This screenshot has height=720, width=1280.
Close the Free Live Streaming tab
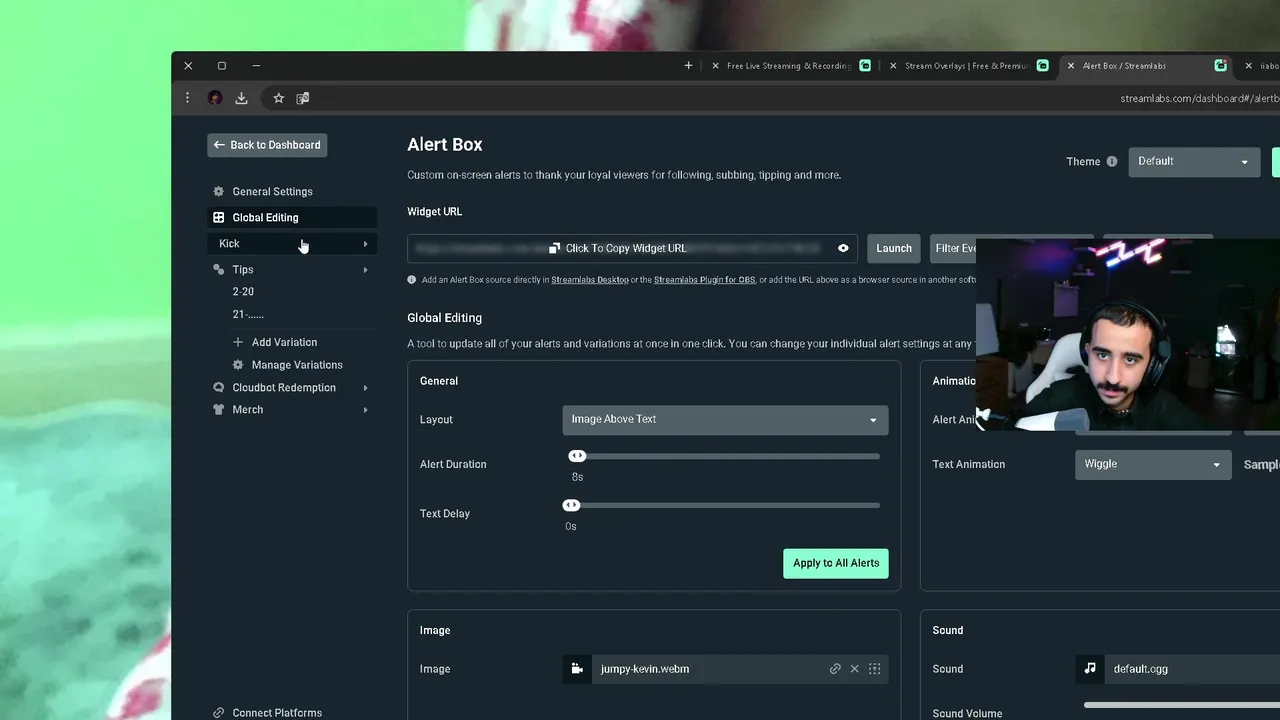tap(715, 66)
